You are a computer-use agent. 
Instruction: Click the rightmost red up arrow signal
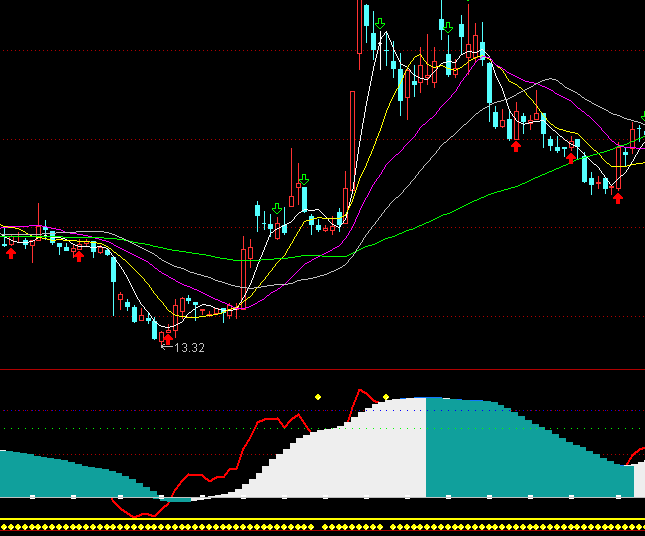coord(618,198)
